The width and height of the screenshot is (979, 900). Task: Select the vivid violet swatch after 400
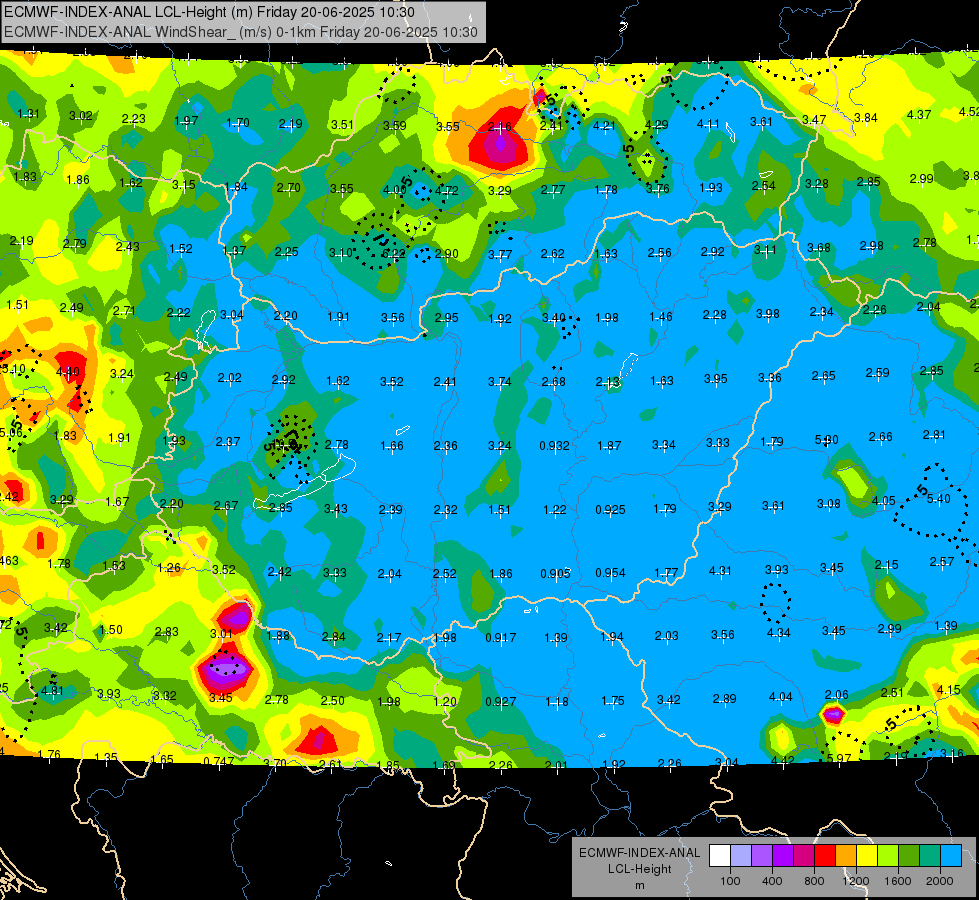(x=782, y=855)
